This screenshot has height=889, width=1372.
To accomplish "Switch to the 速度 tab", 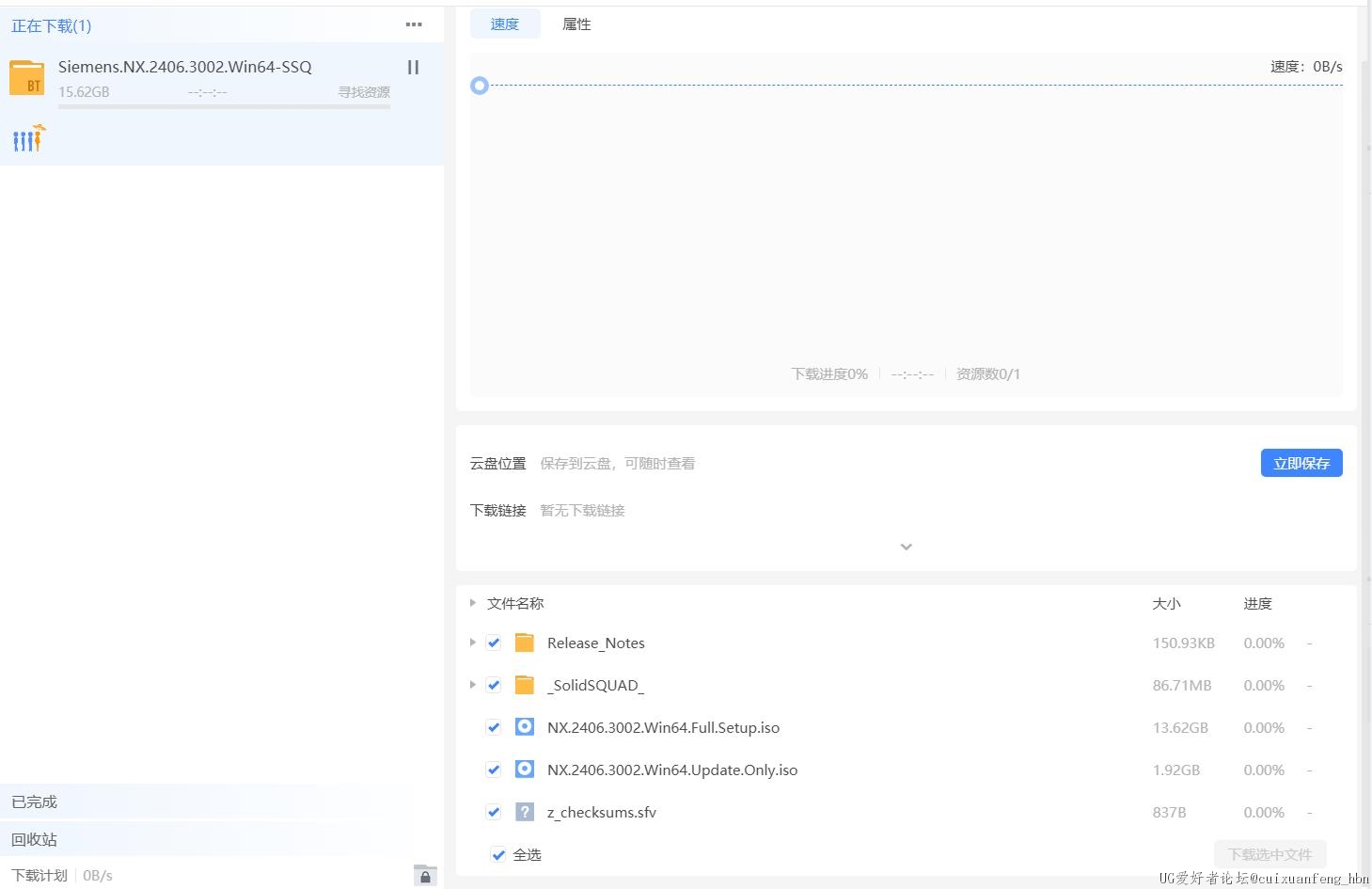I will coord(505,24).
